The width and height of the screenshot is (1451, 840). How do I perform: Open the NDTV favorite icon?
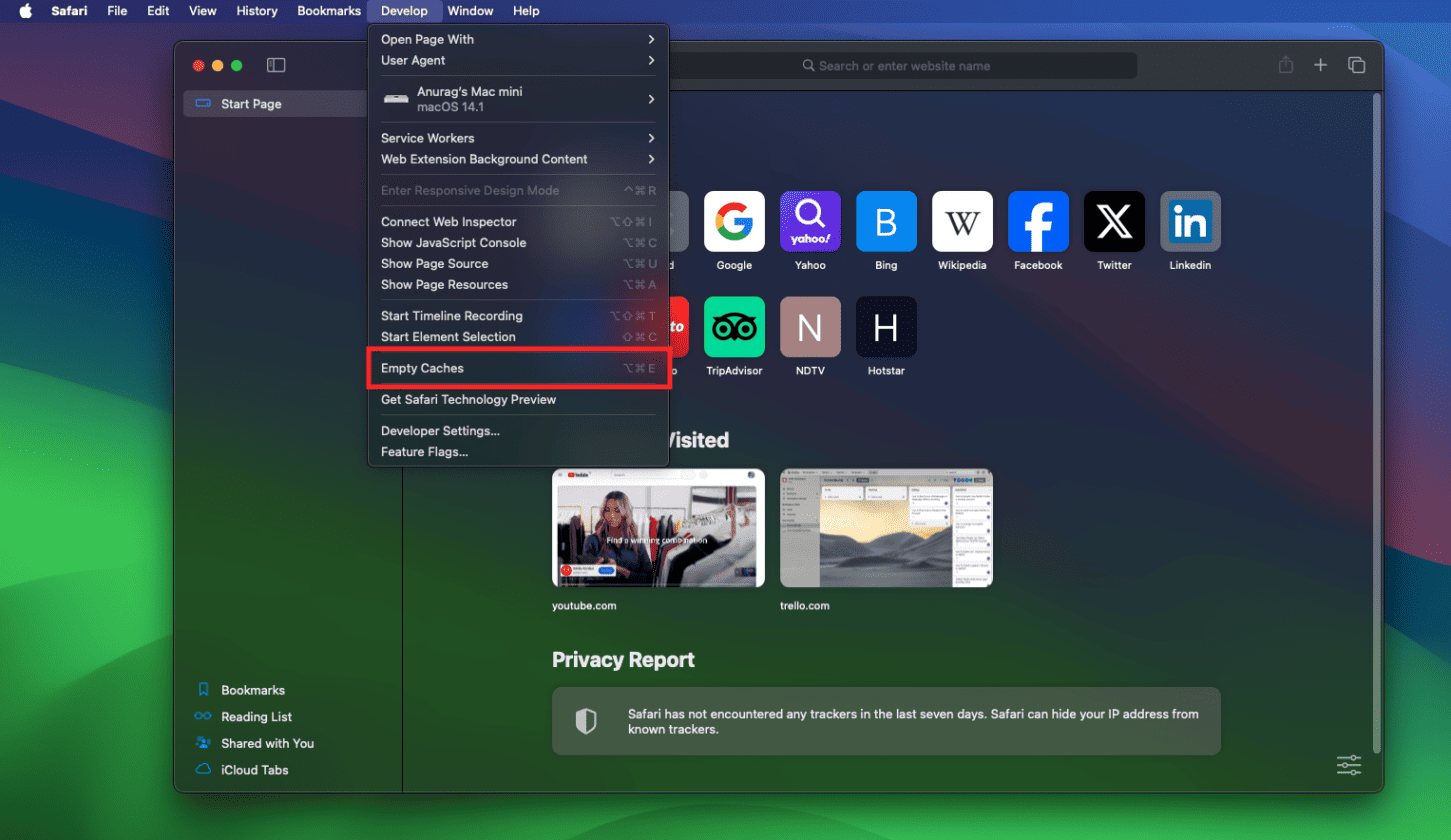(810, 327)
